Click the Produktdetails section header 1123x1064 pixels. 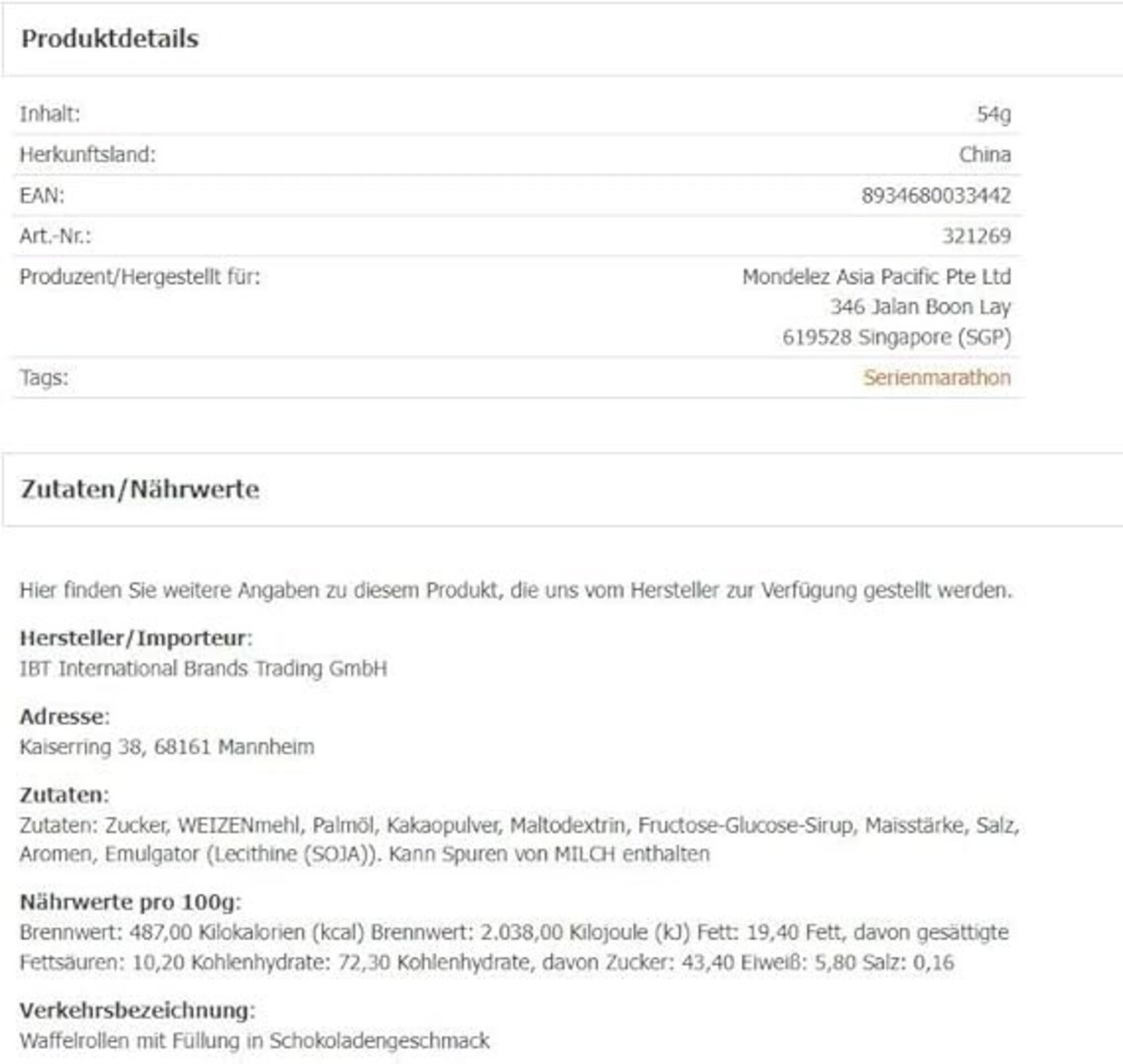110,39
